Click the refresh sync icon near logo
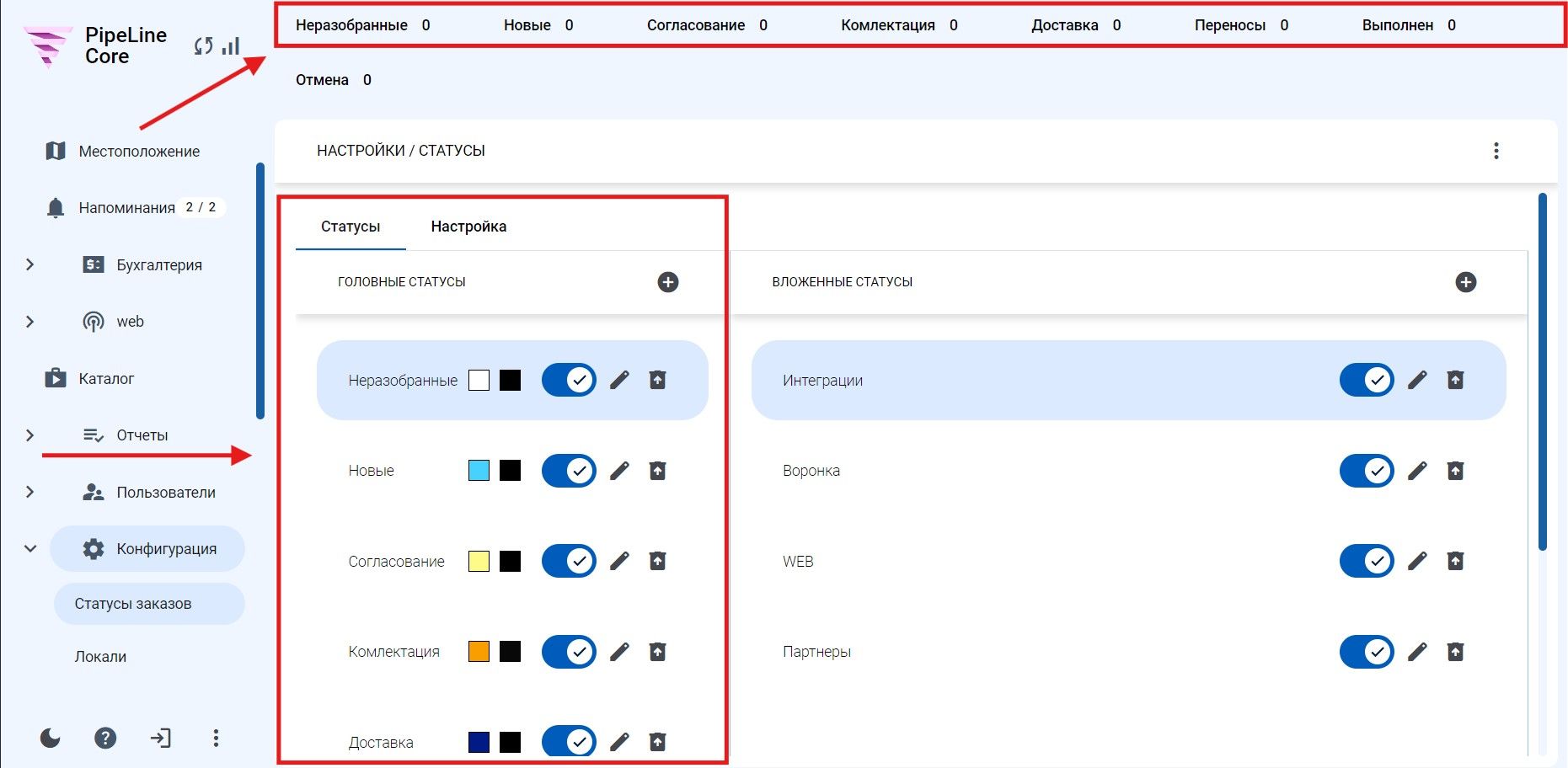Viewport: 1568px width, 768px height. pos(203,46)
